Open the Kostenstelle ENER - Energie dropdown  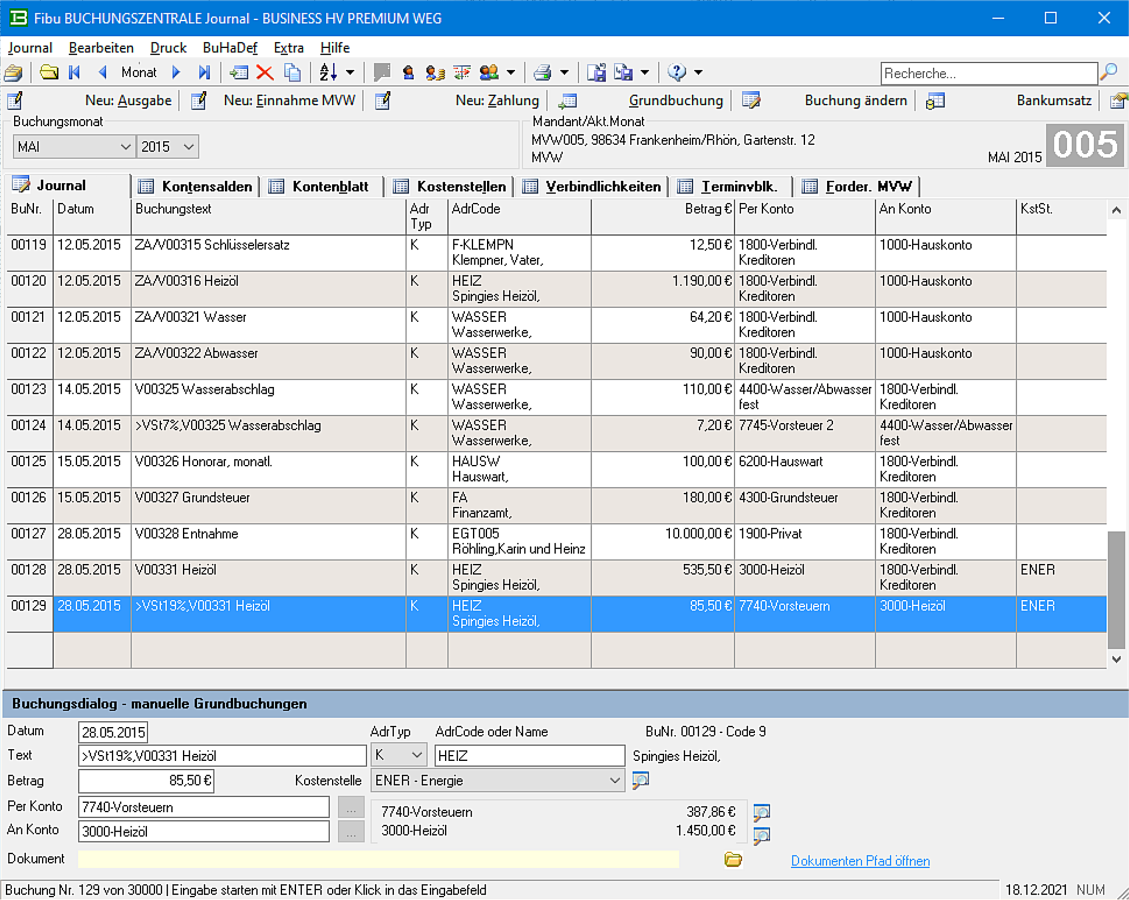[614, 781]
